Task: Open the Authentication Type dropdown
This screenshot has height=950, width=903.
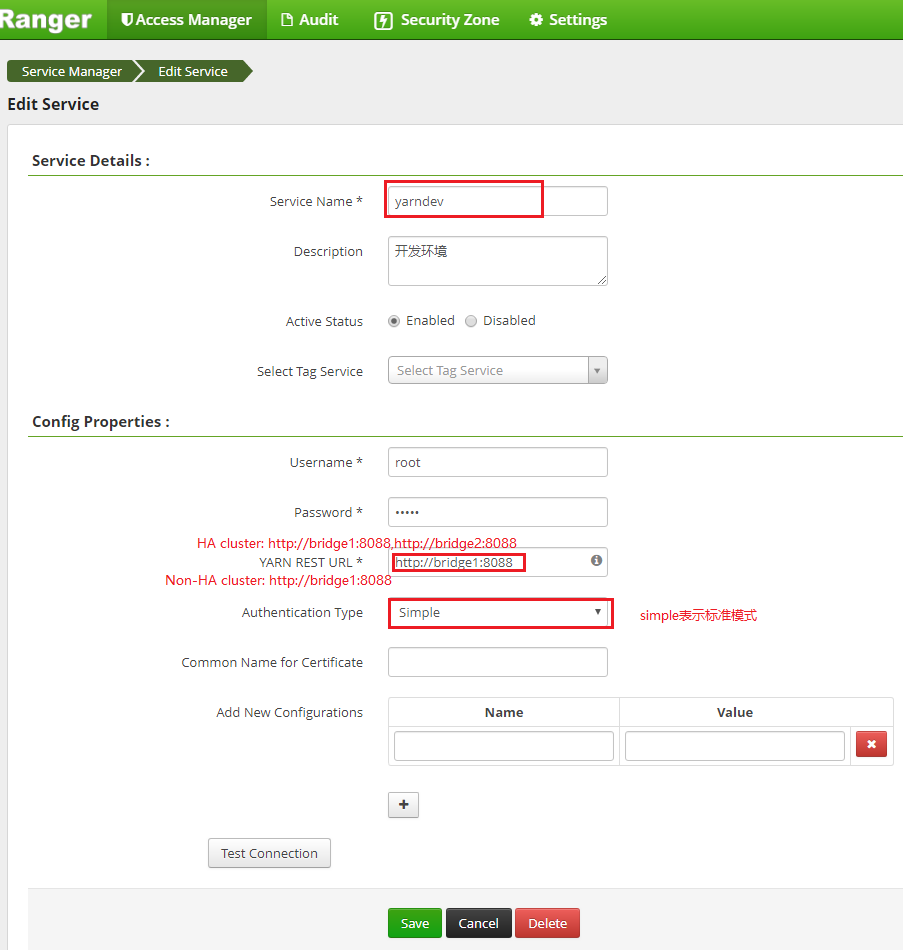Action: tap(498, 613)
